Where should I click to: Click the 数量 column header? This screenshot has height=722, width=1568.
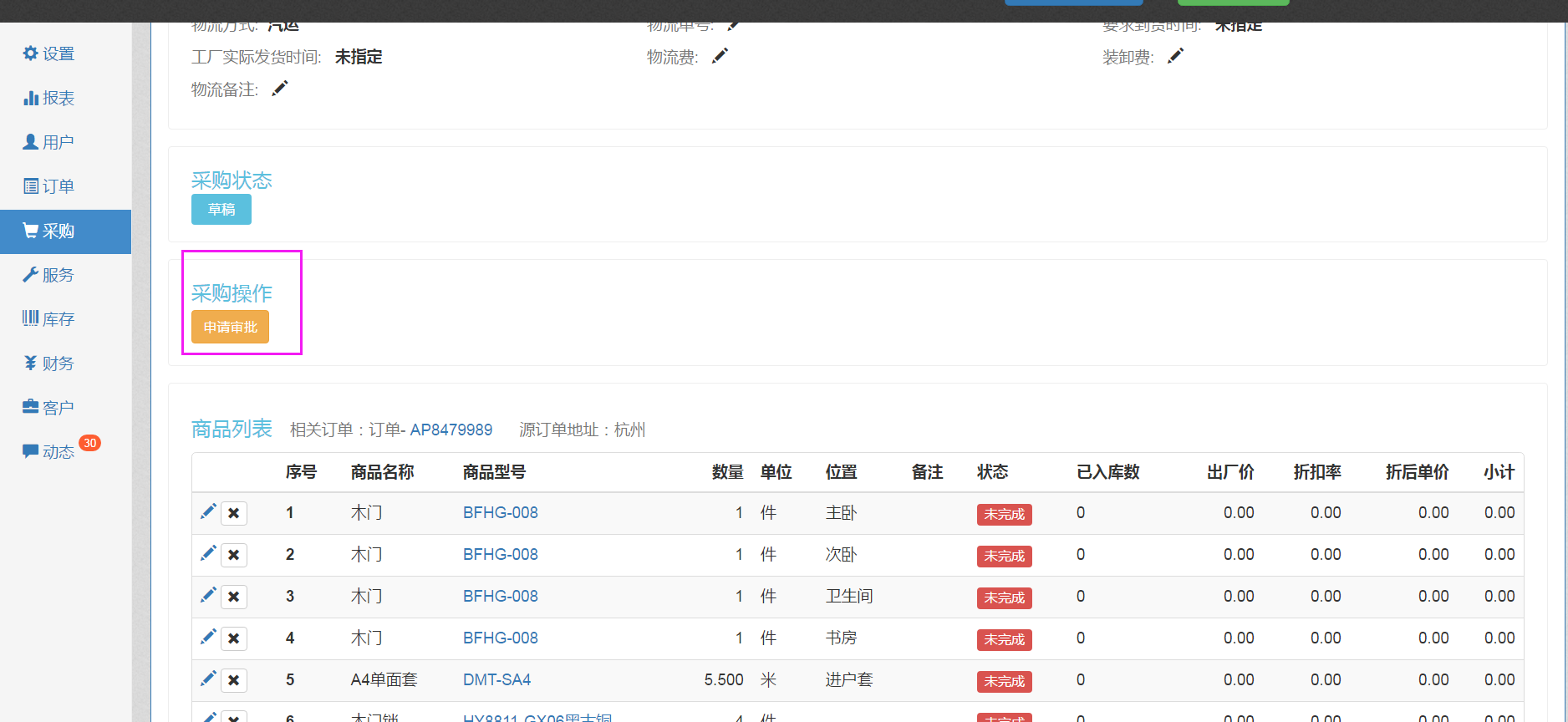(x=727, y=472)
